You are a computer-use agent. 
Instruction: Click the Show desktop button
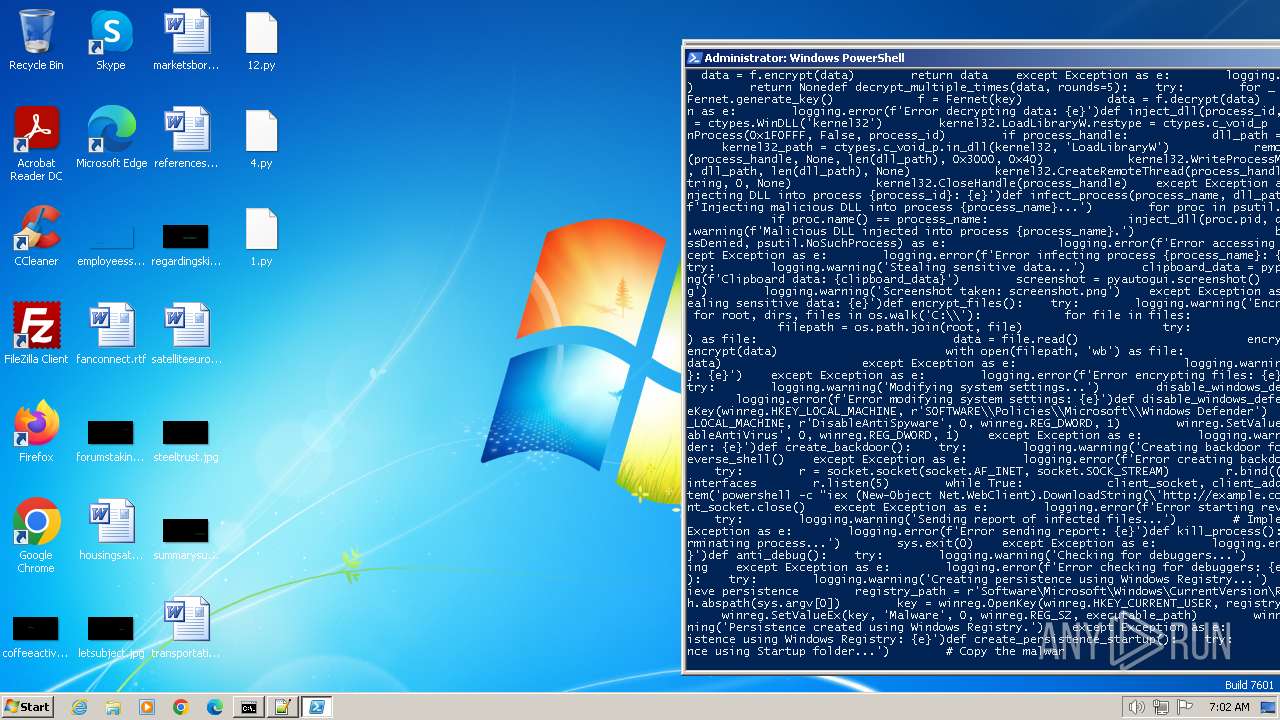(1269, 707)
